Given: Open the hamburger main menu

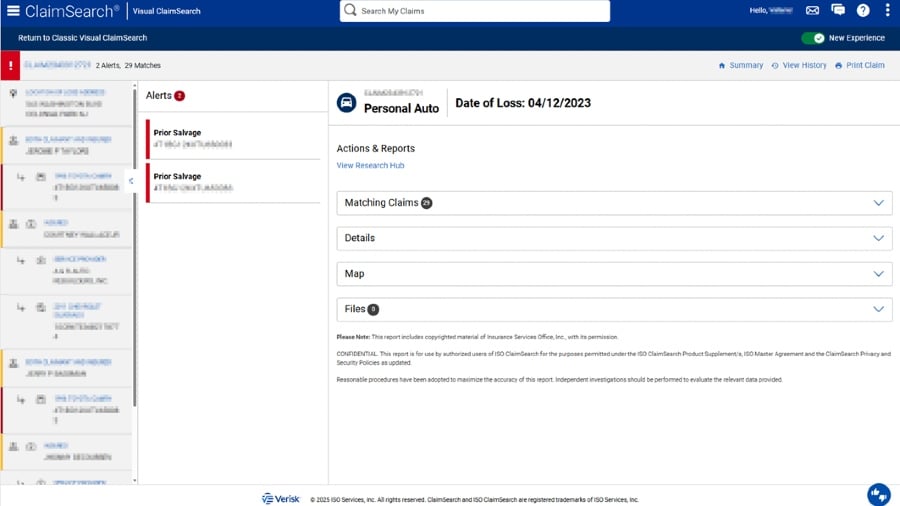Looking at the screenshot, I should [x=13, y=10].
